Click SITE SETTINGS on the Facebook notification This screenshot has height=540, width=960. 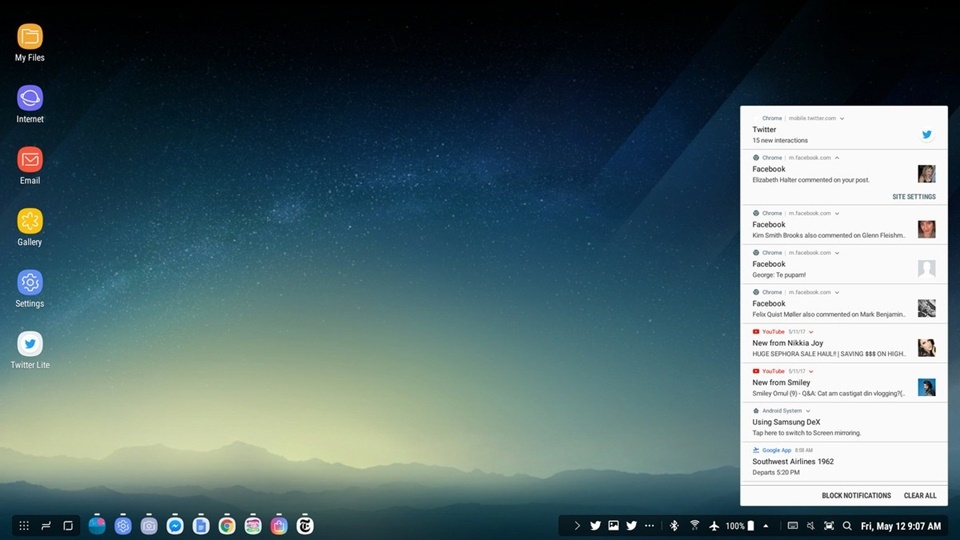913,197
